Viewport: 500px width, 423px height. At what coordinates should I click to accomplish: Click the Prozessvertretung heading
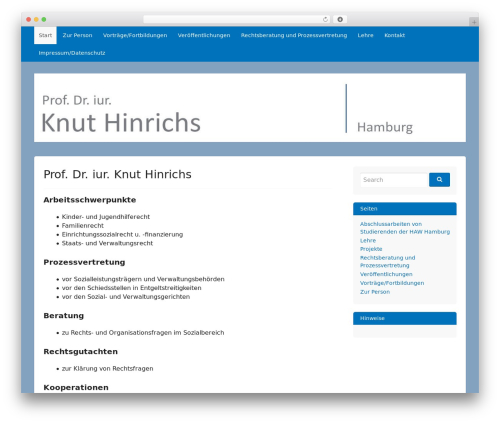[x=84, y=262]
